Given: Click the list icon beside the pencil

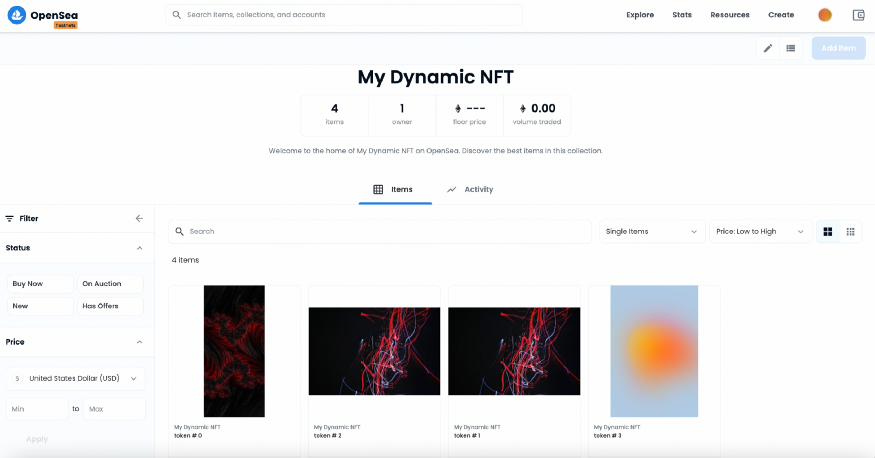Looking at the screenshot, I should point(791,48).
